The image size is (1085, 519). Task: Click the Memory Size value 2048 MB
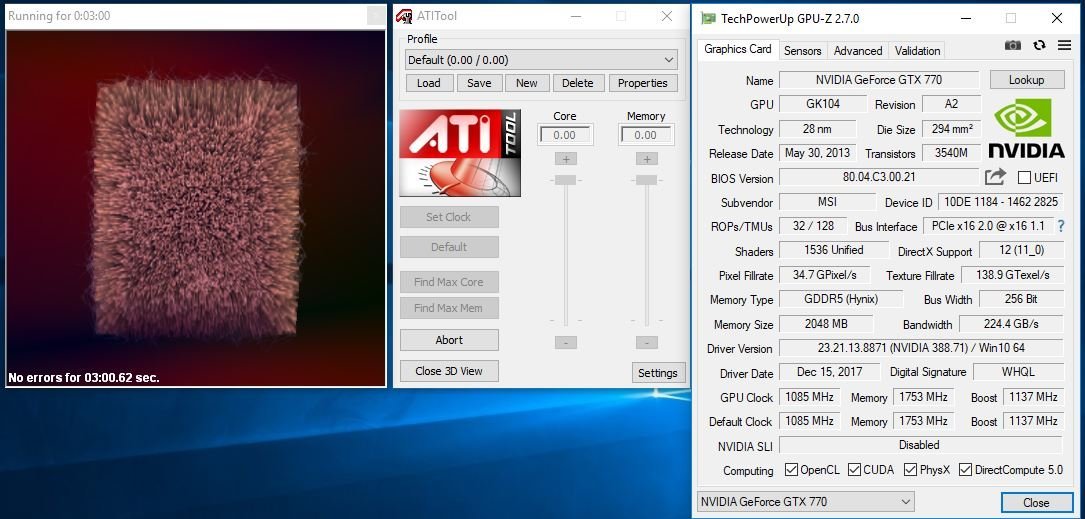click(826, 323)
